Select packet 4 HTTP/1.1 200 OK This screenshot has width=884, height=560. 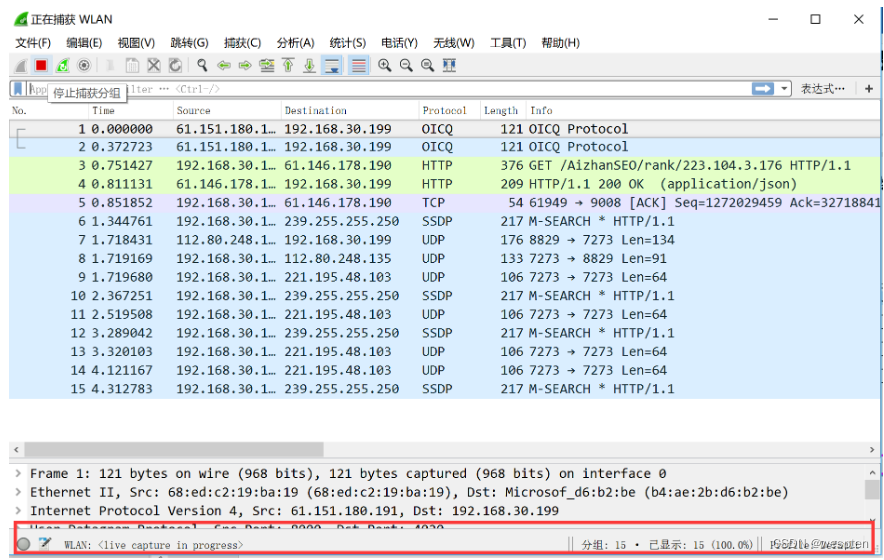tap(444, 184)
